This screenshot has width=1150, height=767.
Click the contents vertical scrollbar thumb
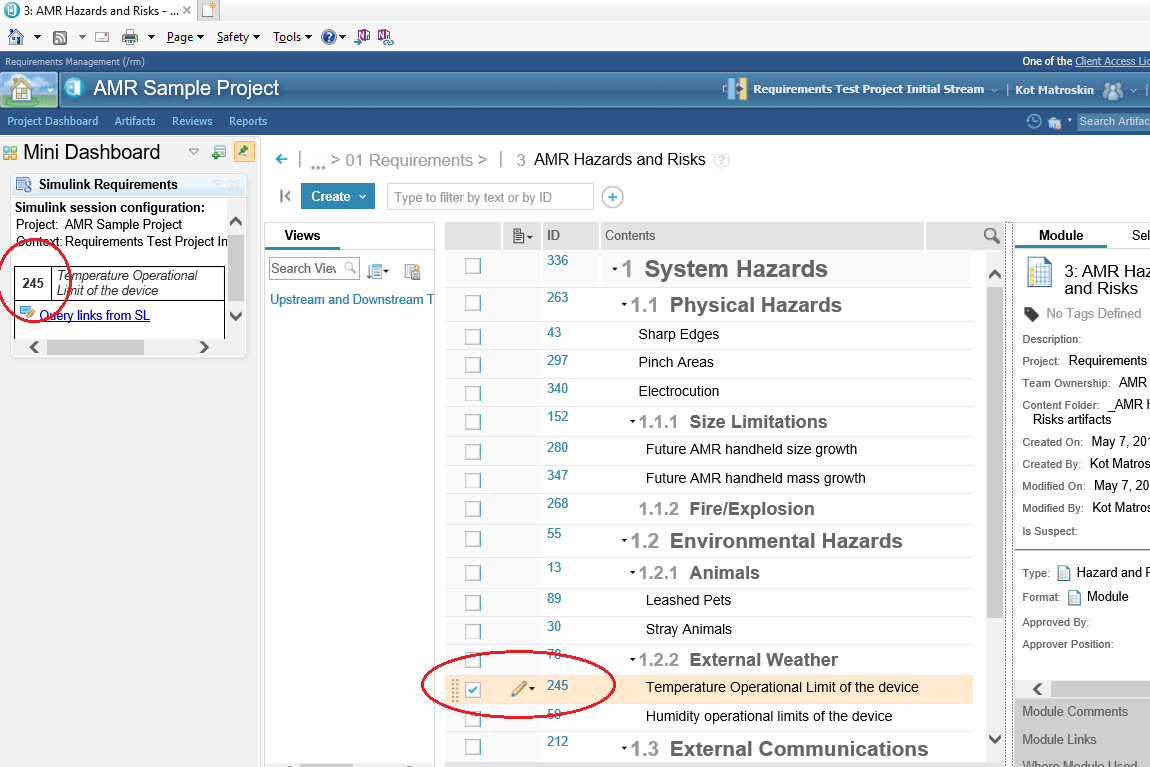[x=995, y=453]
